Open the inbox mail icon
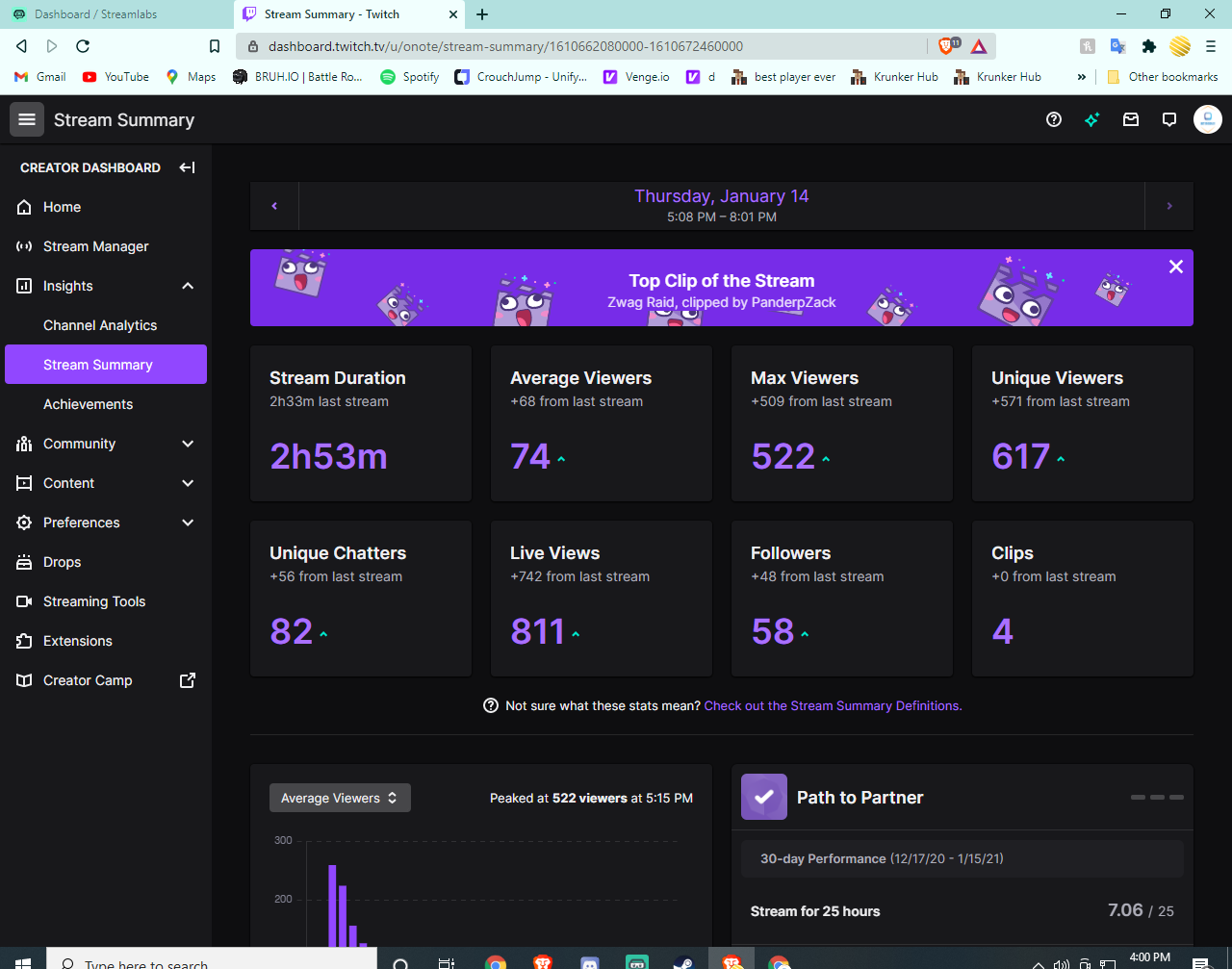This screenshot has height=969, width=1232. pos(1131,119)
